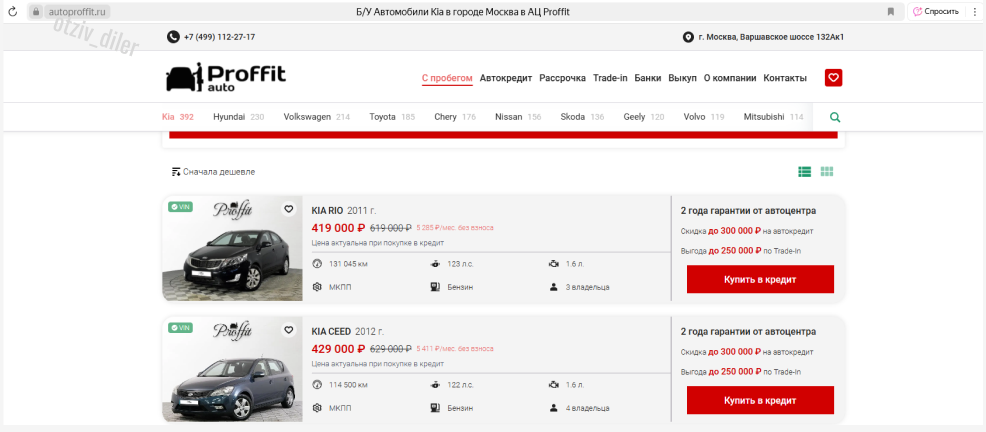Screen dimensions: 986x432
Task: Open the KIA RIO car photo
Action: point(232,248)
